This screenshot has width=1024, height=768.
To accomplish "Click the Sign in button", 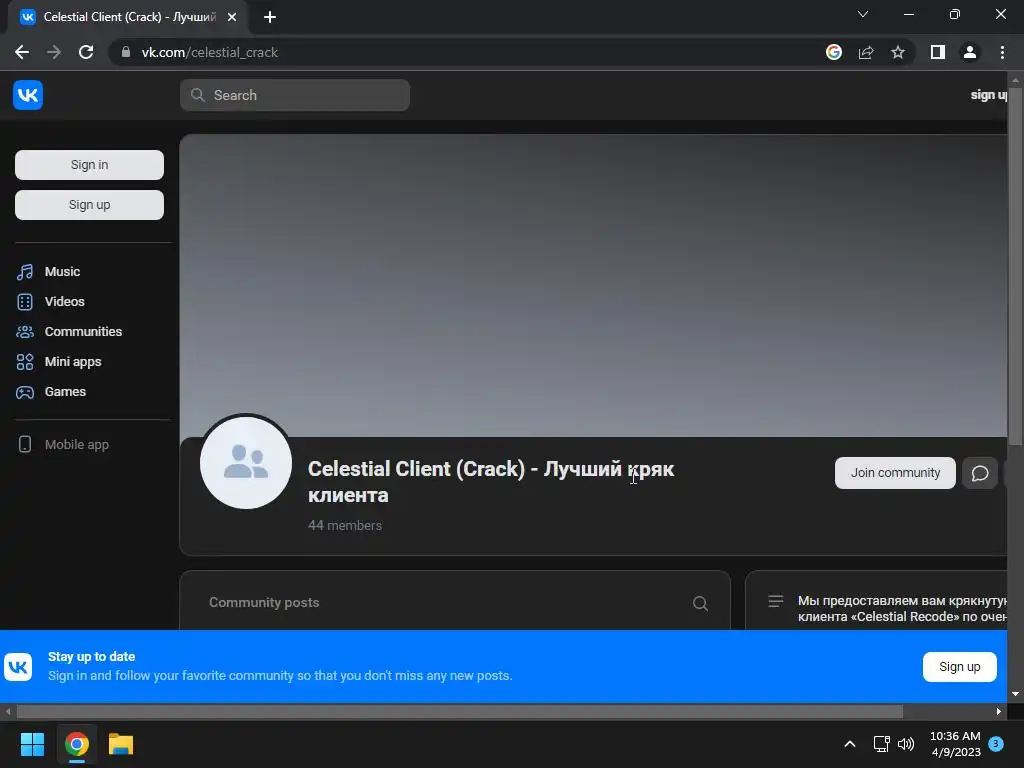I will click(x=89, y=165).
